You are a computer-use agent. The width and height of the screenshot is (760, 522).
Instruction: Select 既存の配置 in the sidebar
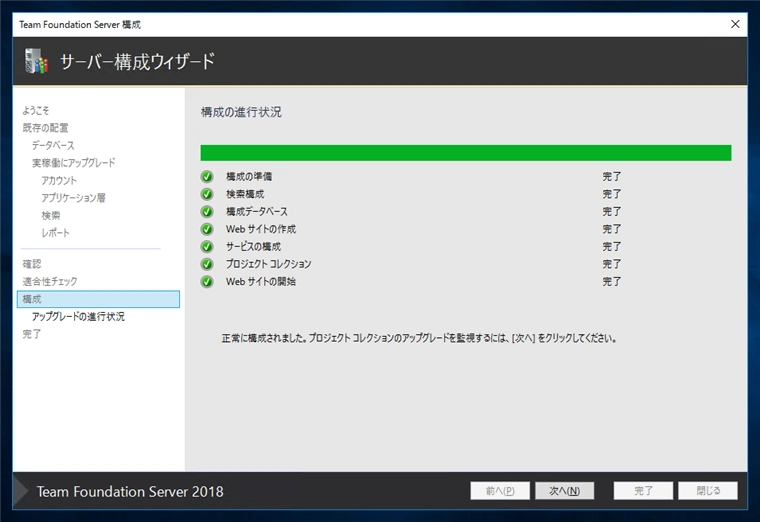point(46,128)
